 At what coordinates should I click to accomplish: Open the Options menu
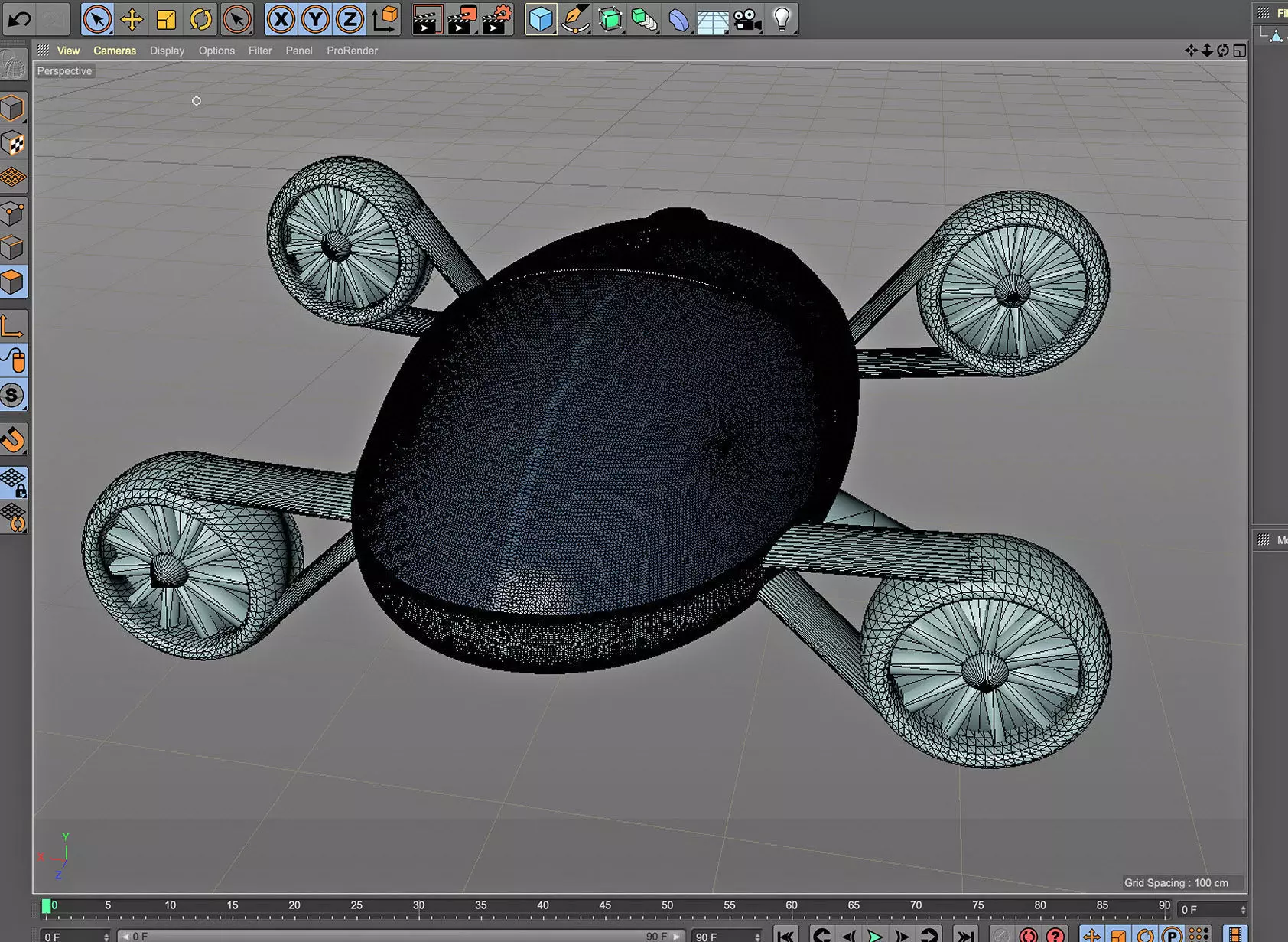coord(216,51)
